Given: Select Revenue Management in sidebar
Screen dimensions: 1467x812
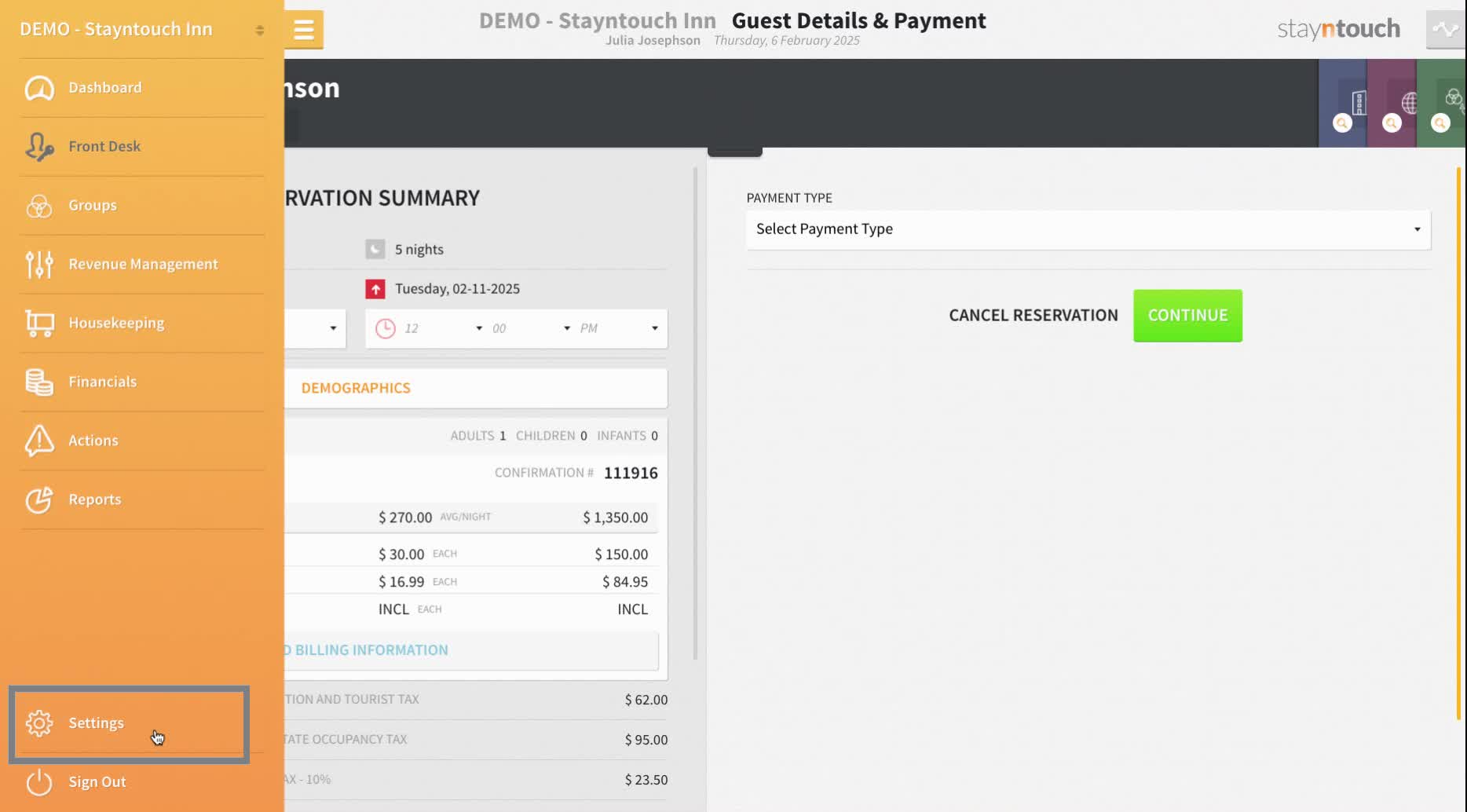Looking at the screenshot, I should click(x=142, y=265).
